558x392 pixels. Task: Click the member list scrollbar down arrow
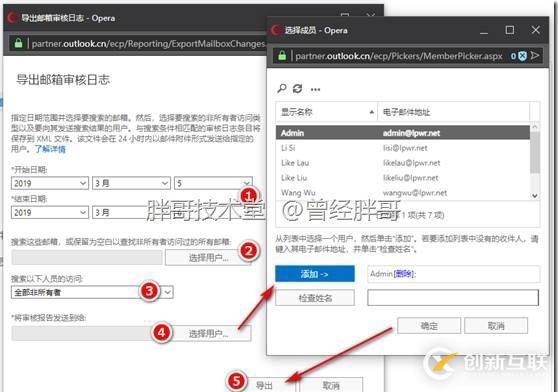(x=535, y=195)
